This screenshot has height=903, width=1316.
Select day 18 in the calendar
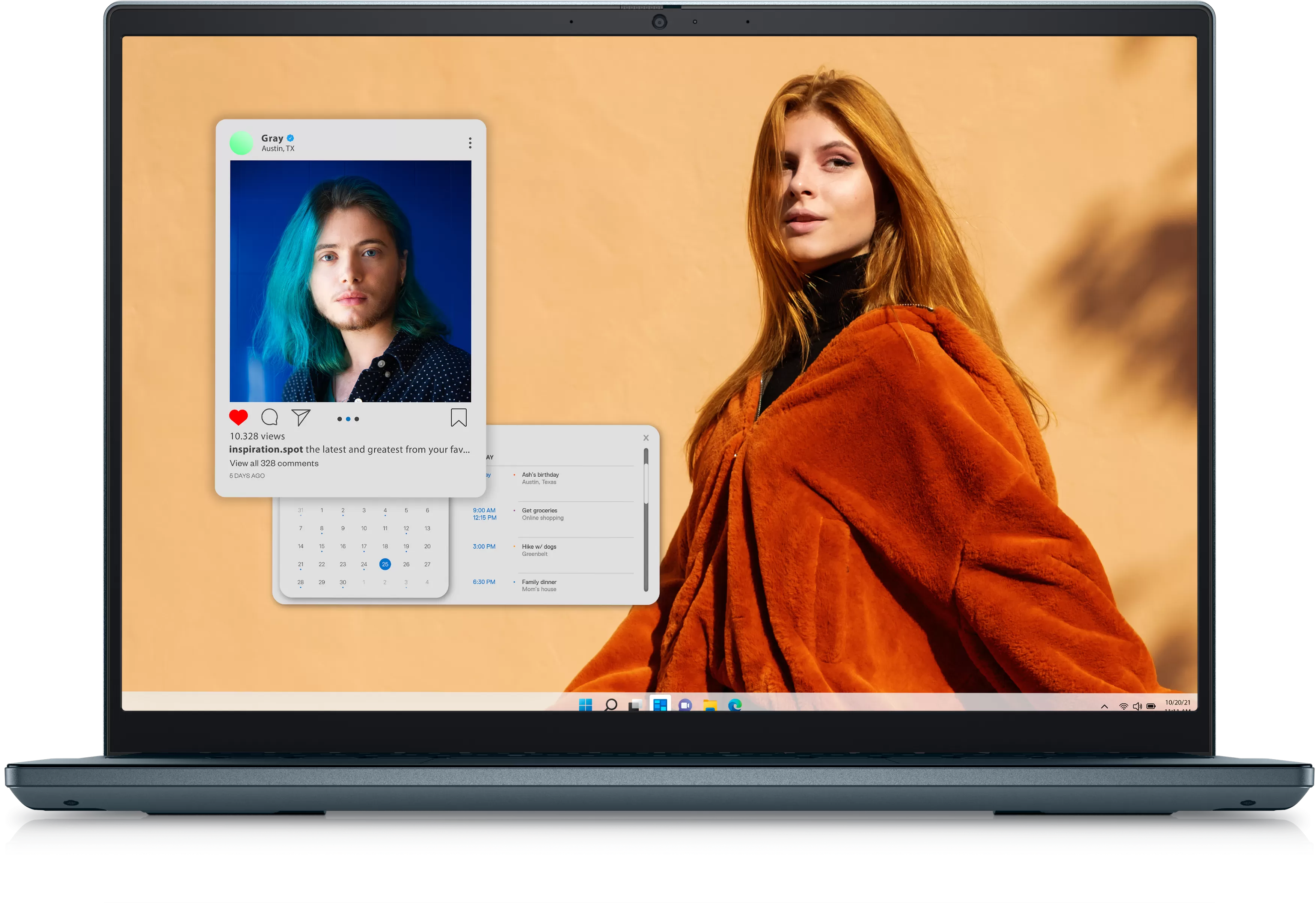[385, 546]
